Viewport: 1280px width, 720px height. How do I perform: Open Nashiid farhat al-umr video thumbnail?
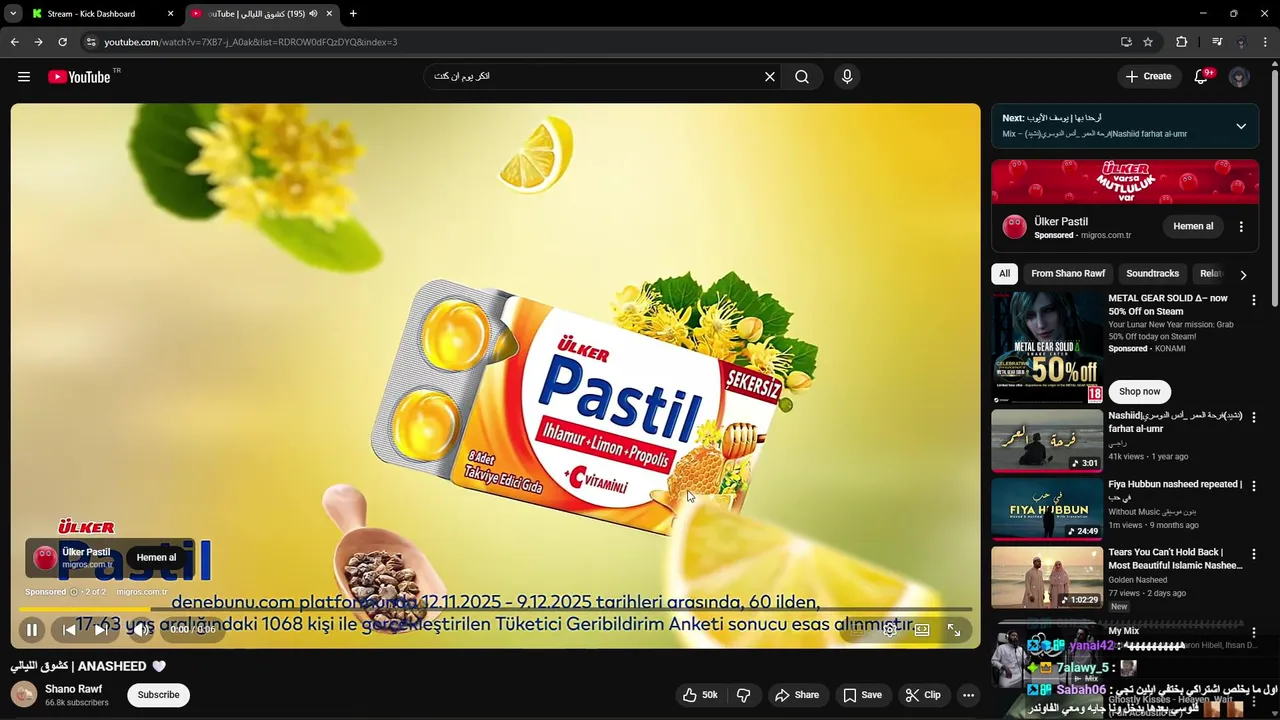click(x=1047, y=440)
